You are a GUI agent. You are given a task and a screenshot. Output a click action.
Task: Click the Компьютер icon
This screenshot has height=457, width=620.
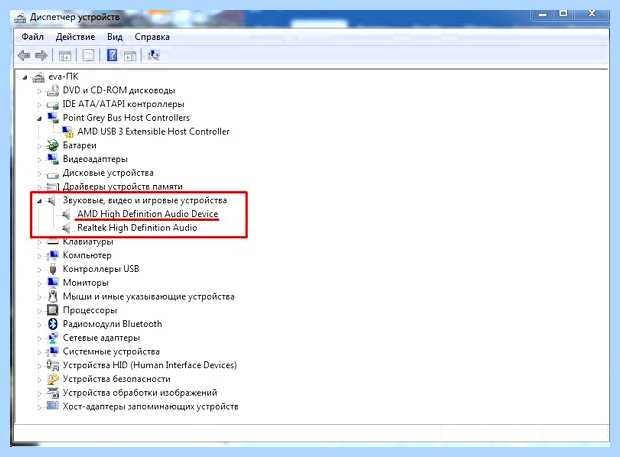[x=53, y=255]
